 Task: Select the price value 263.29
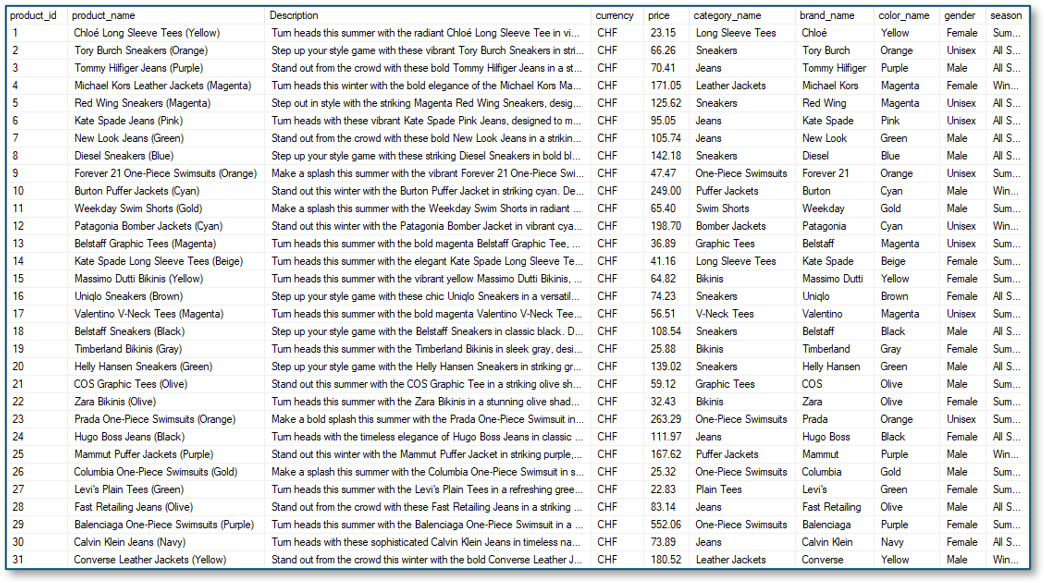point(666,419)
